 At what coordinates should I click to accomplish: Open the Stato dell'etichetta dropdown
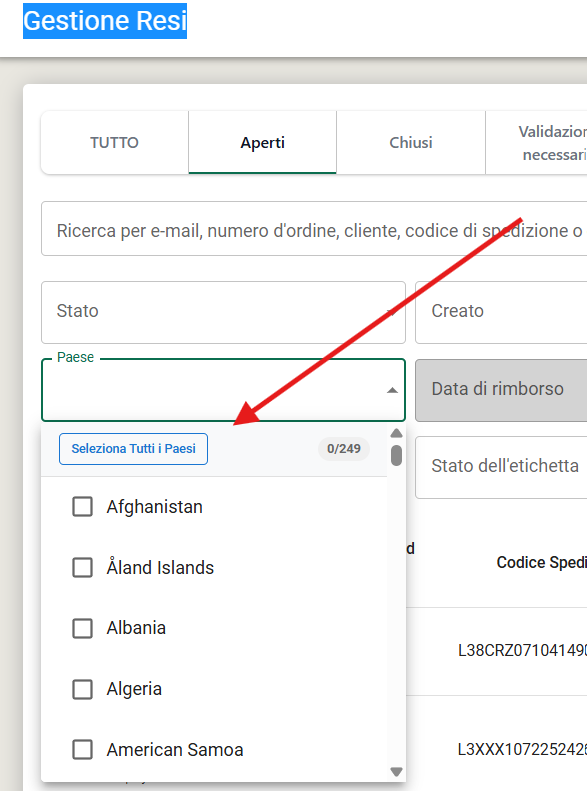(x=501, y=467)
